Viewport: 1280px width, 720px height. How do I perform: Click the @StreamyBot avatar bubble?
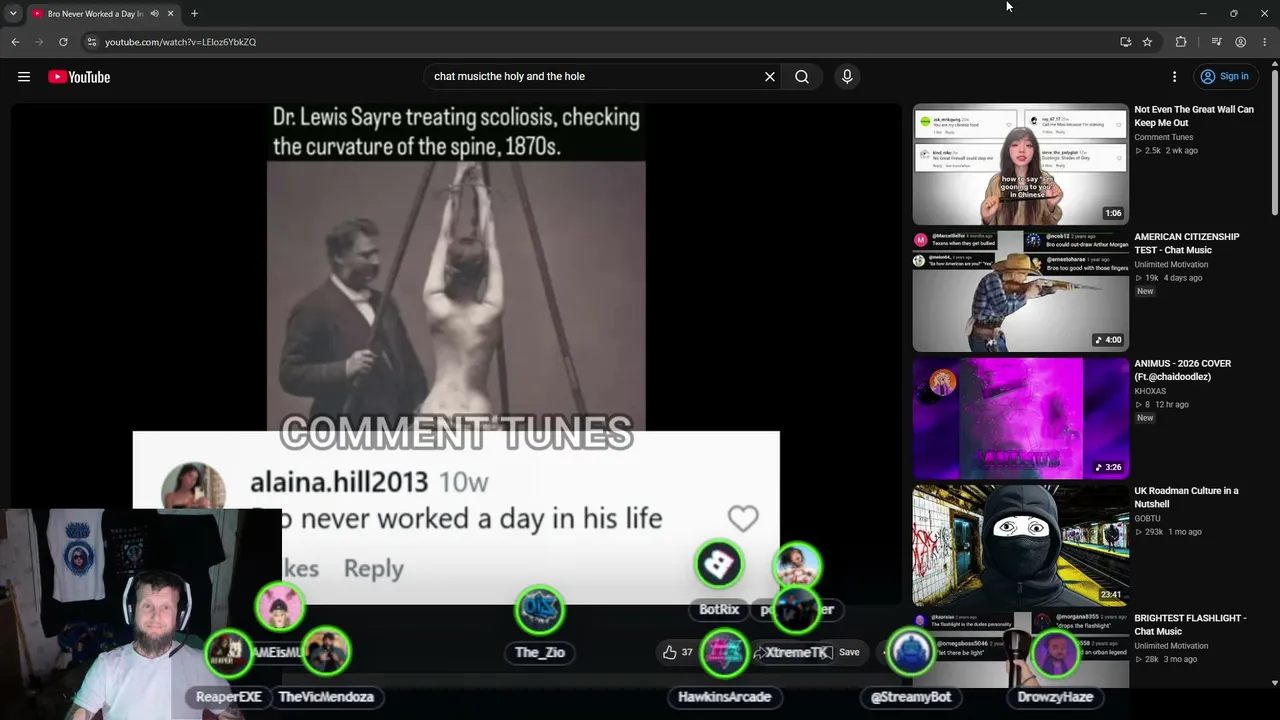tap(910, 652)
